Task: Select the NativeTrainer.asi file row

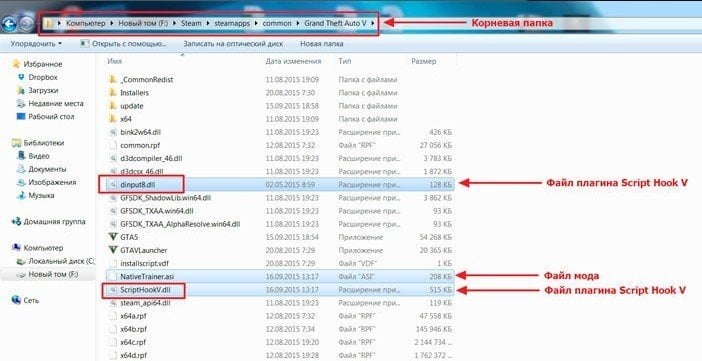Action: (281, 276)
